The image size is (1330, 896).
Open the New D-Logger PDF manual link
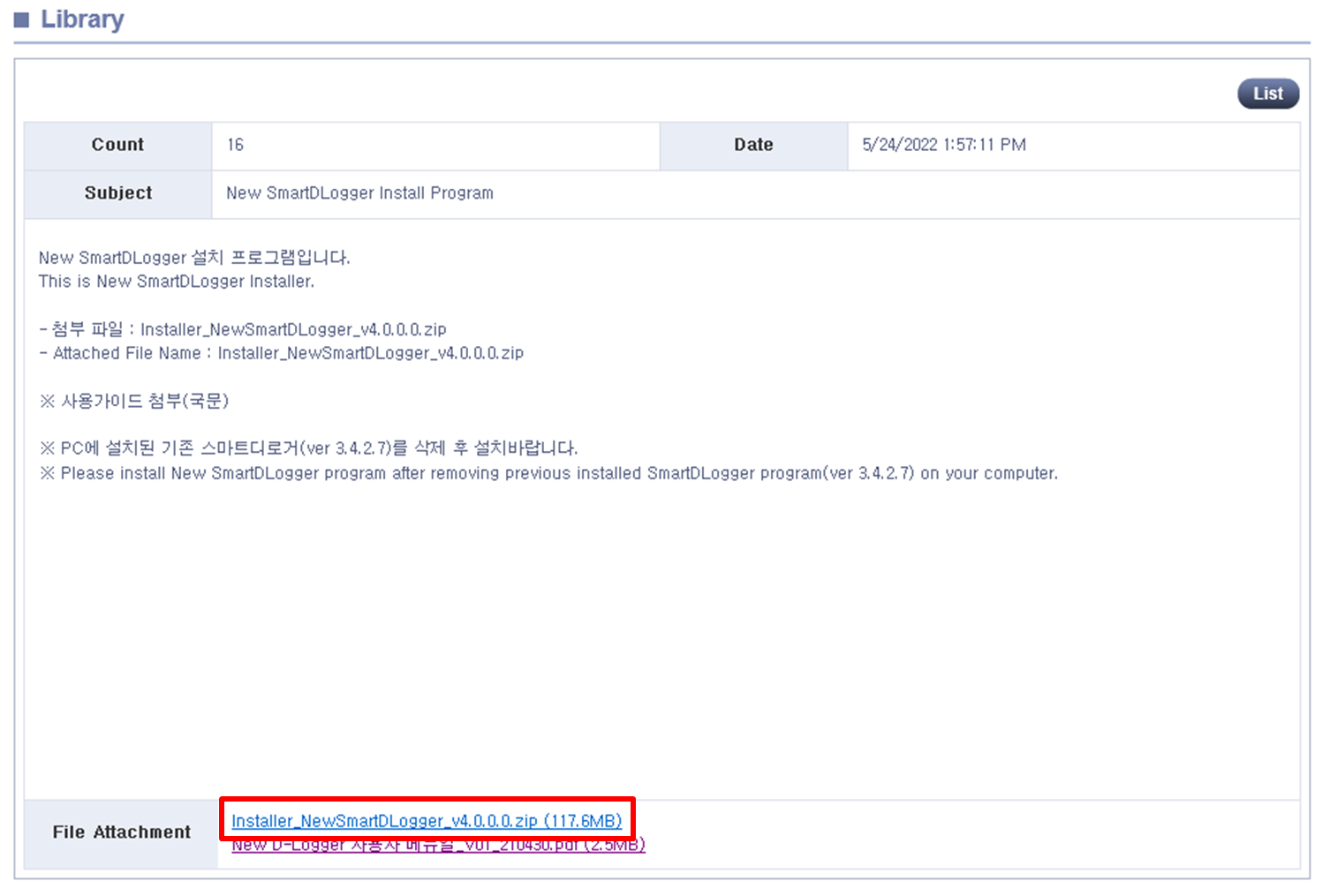pos(438,845)
